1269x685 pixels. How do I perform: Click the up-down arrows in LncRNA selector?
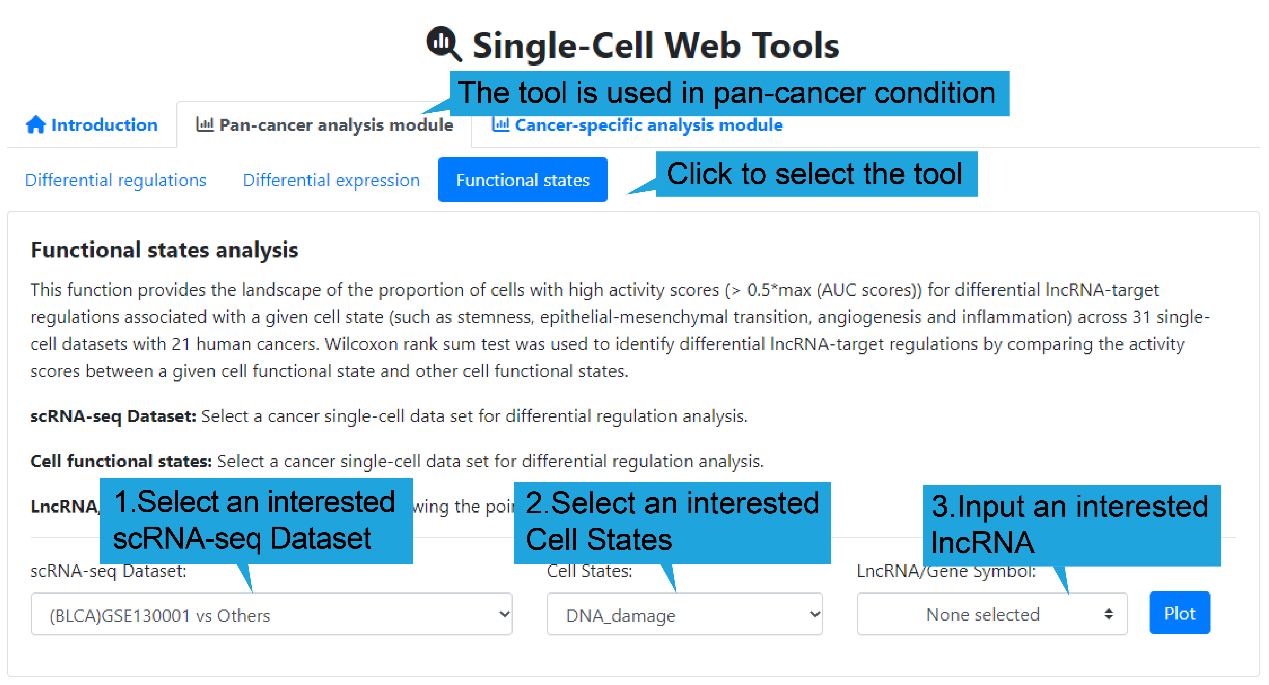coord(1108,615)
